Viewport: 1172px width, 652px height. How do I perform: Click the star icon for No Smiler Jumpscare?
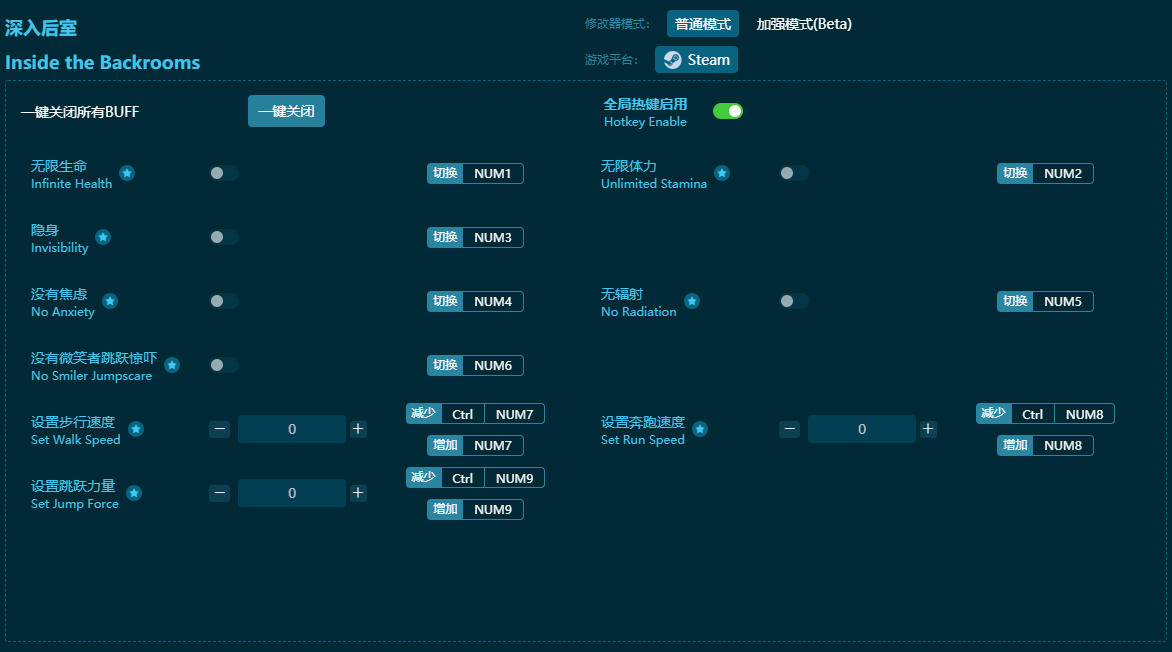172,365
